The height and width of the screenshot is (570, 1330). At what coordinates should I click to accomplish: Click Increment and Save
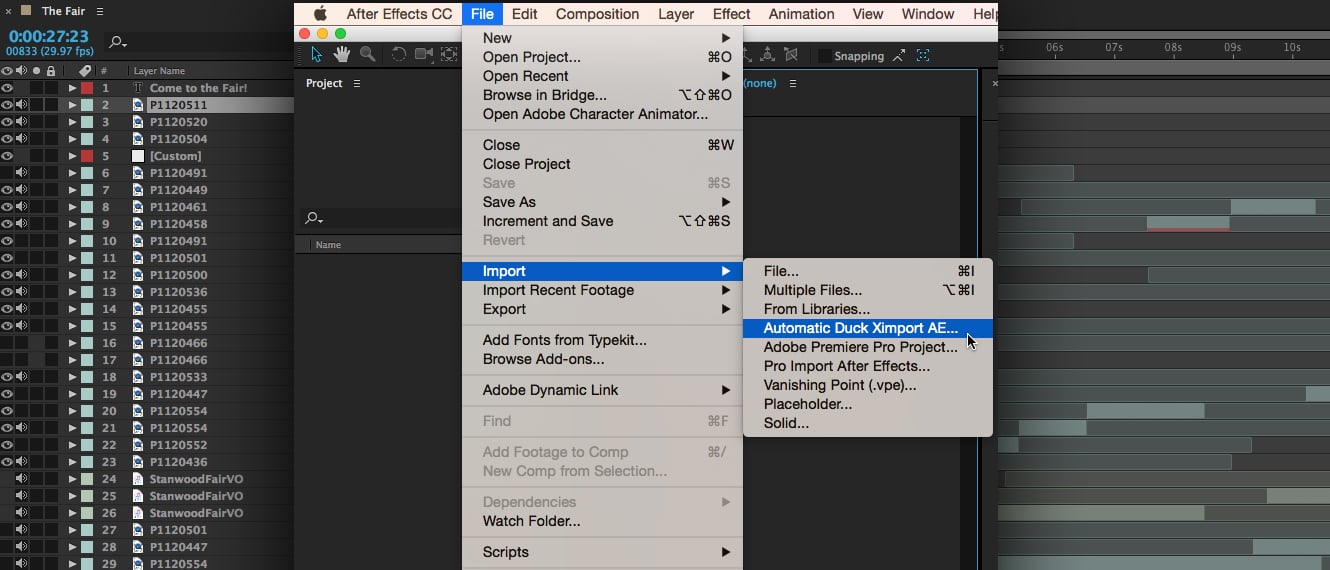[x=603, y=221]
